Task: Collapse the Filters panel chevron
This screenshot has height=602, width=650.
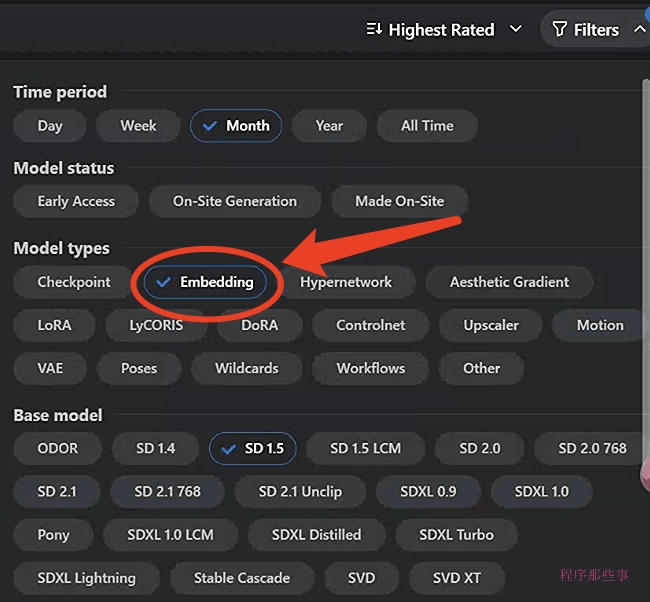Action: point(639,30)
